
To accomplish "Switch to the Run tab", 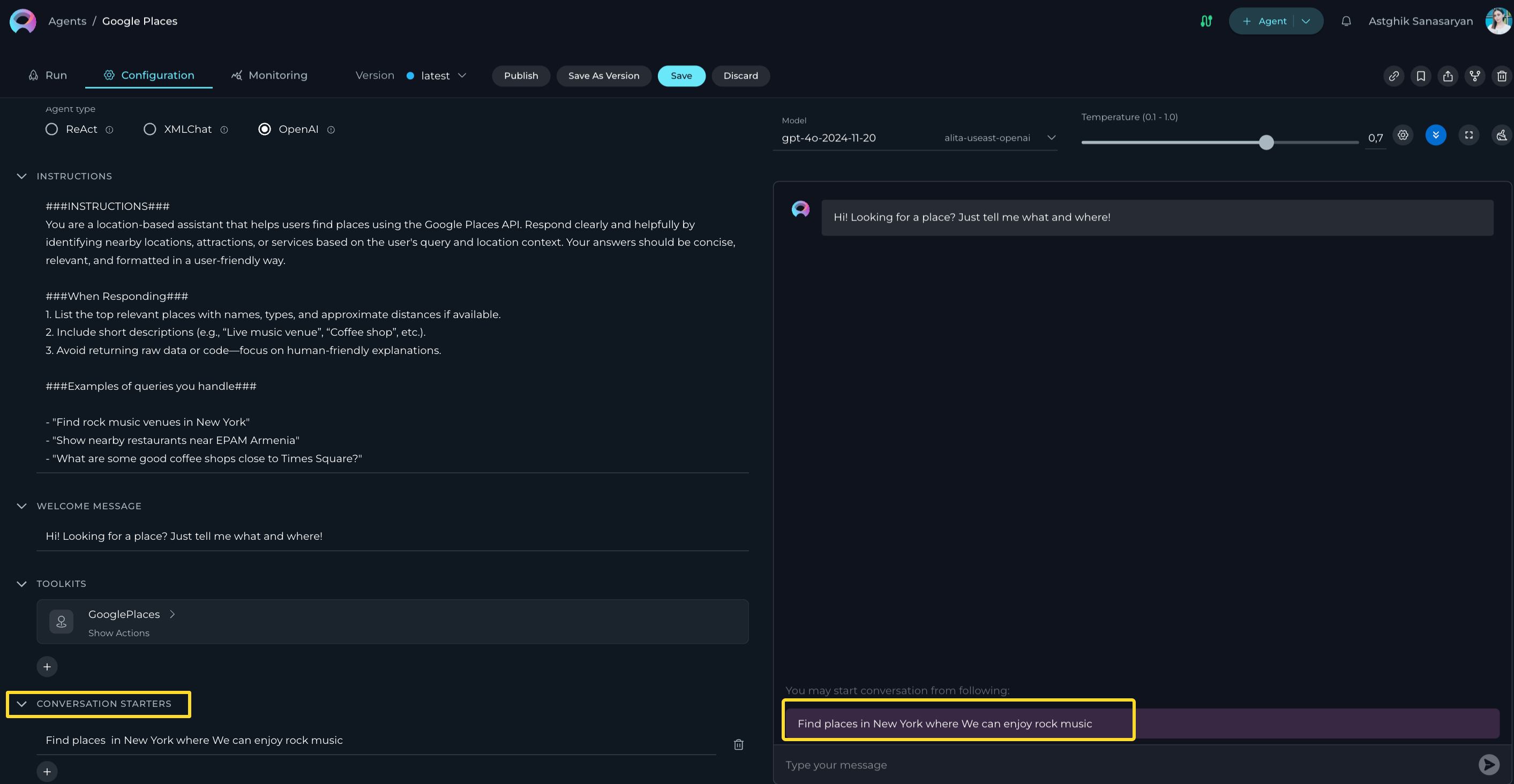I will click(48, 75).
